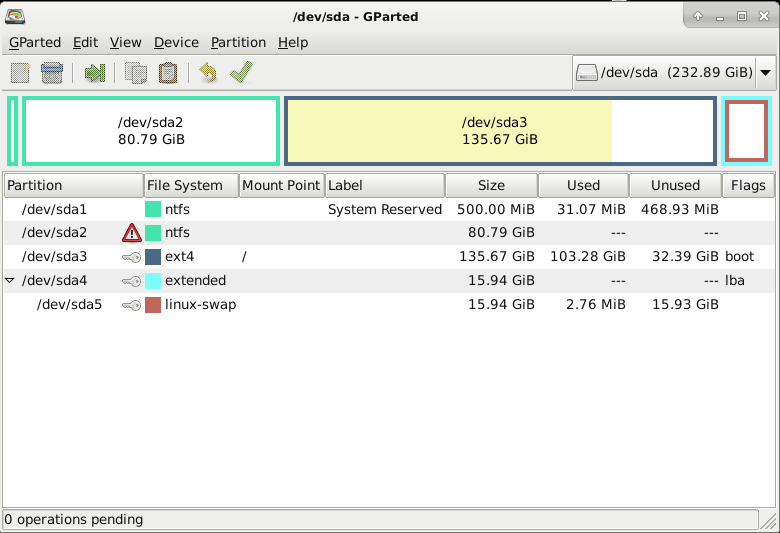Open the Help menu
The image size is (780, 533).
(x=292, y=43)
